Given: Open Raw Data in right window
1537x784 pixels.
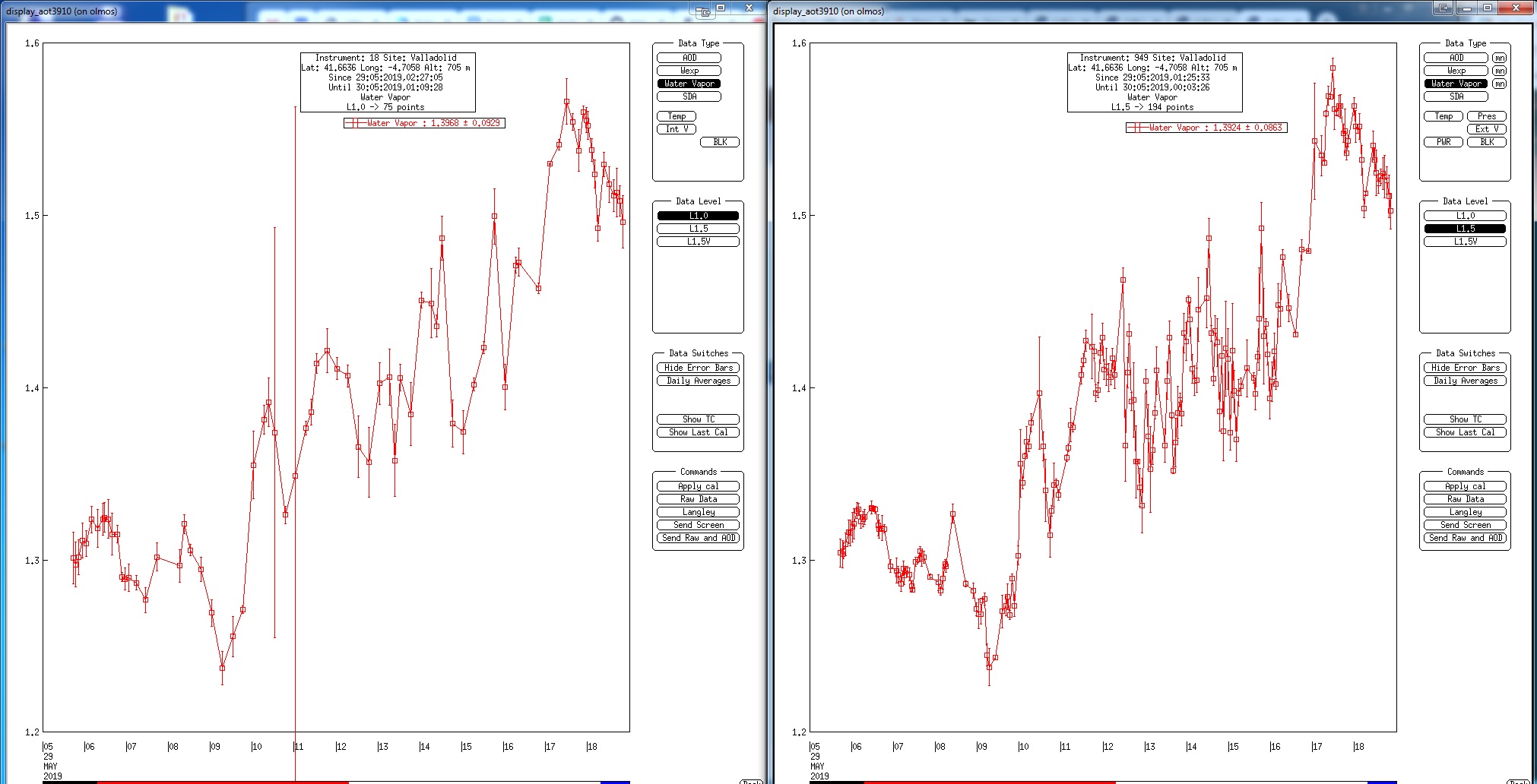Looking at the screenshot, I should click(1465, 499).
